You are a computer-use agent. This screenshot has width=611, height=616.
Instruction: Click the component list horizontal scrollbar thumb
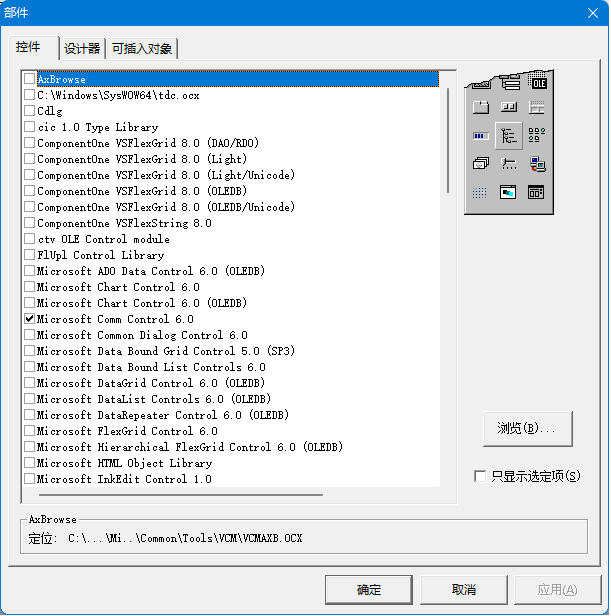pyautogui.click(x=181, y=495)
